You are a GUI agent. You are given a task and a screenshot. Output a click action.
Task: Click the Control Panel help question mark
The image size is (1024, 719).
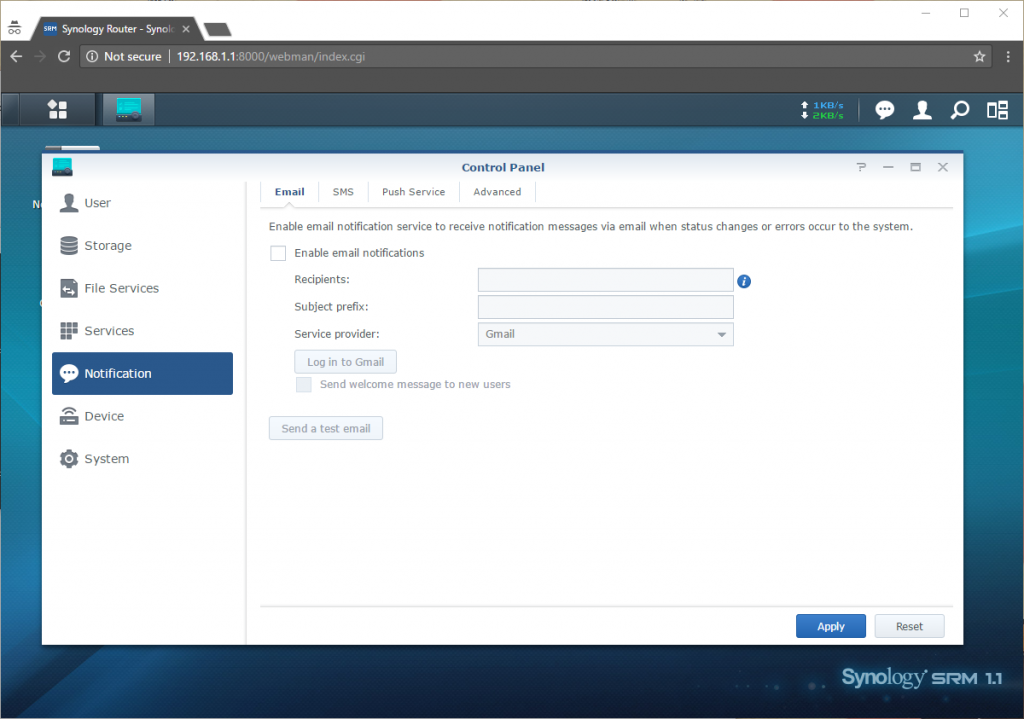coord(861,168)
